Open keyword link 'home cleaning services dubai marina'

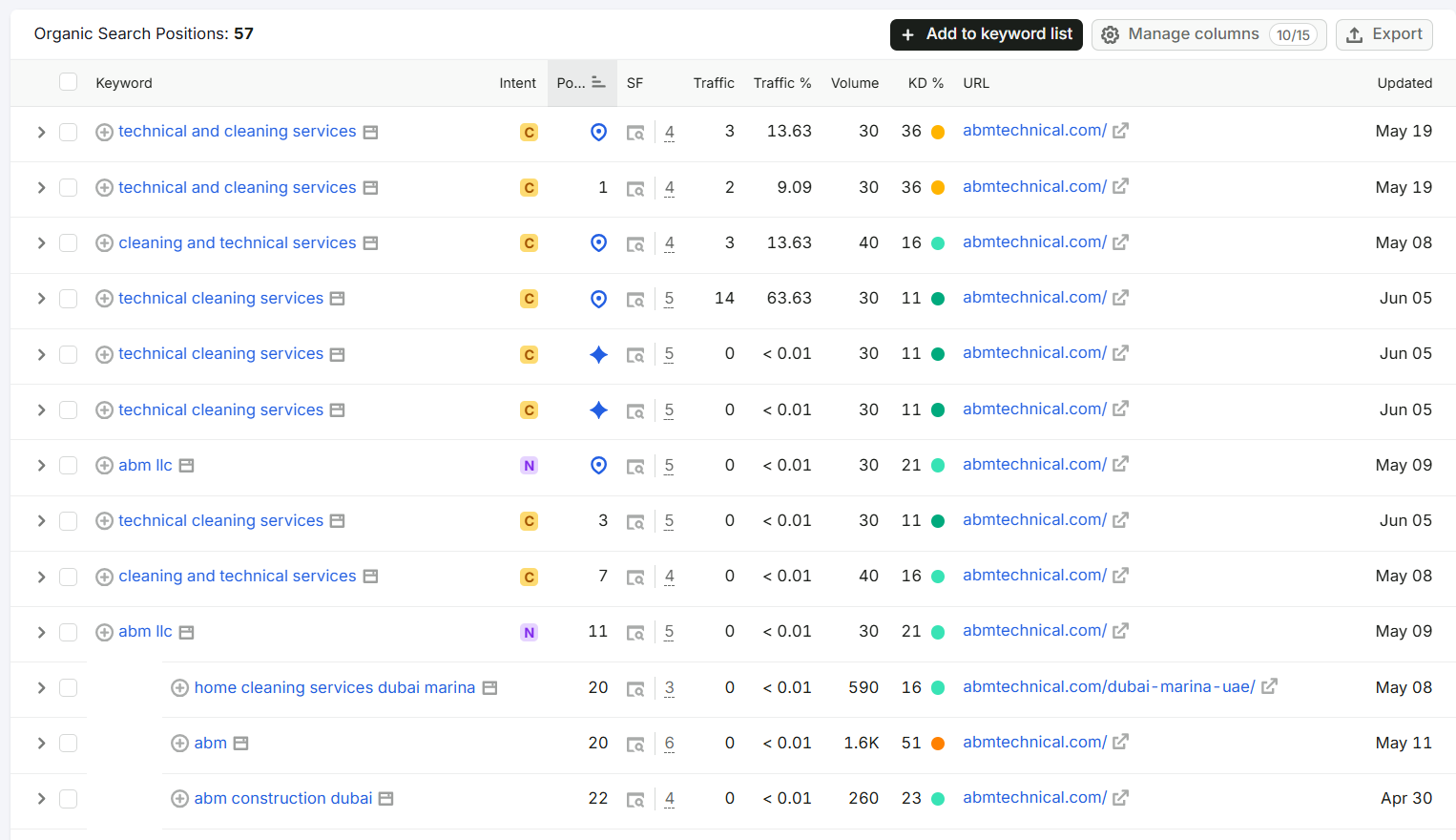pos(335,687)
